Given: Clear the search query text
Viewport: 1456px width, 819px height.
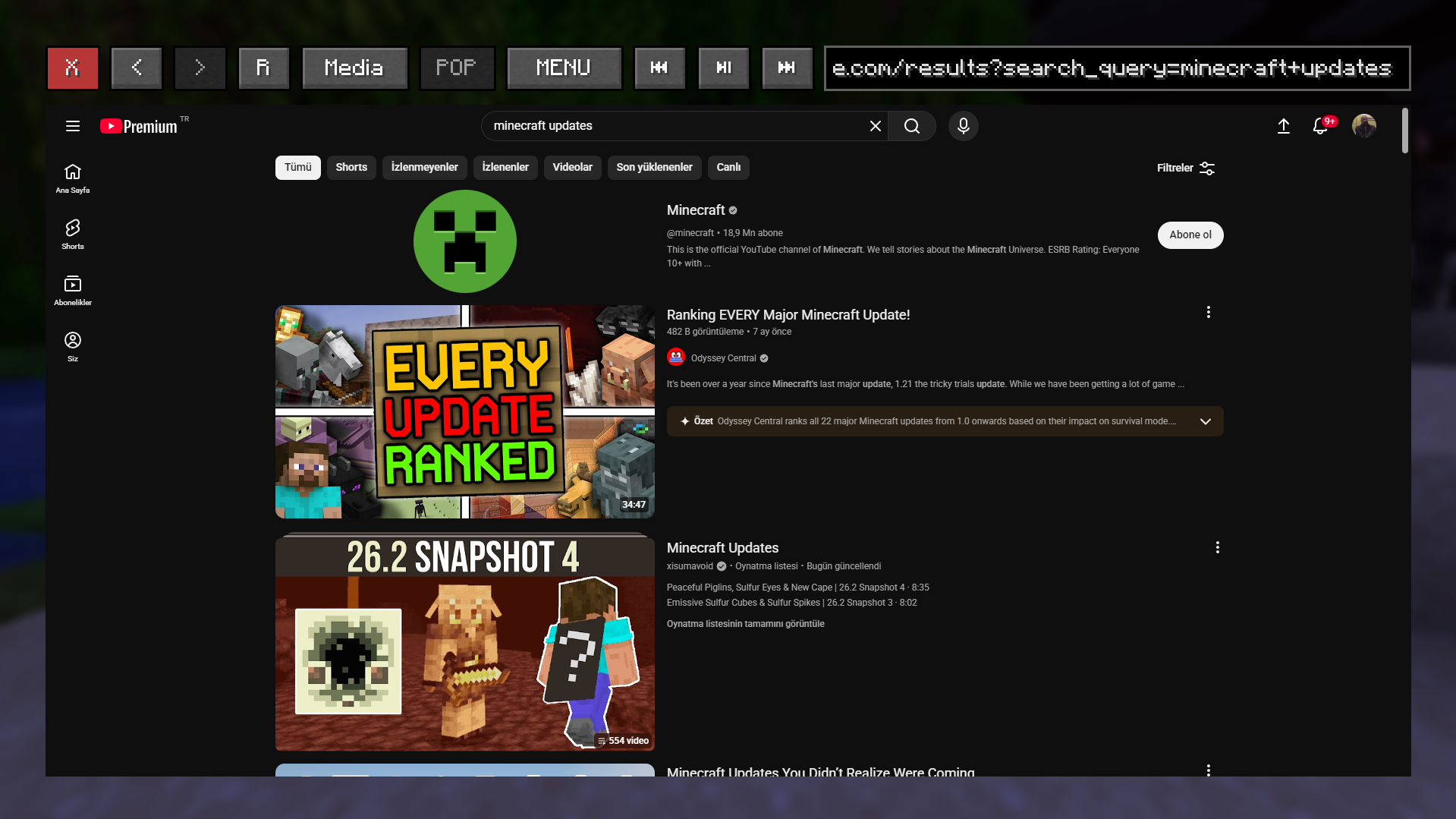Looking at the screenshot, I should tap(876, 126).
